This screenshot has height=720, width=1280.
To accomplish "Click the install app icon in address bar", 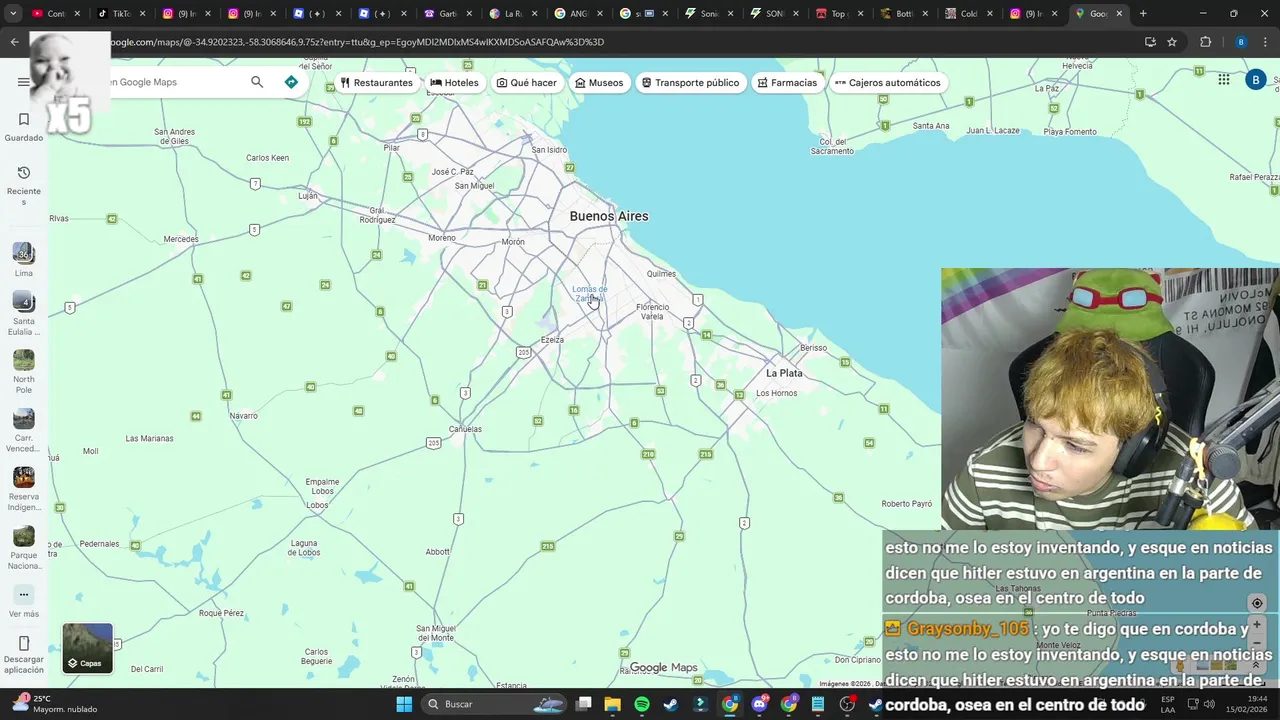I will tap(1150, 42).
